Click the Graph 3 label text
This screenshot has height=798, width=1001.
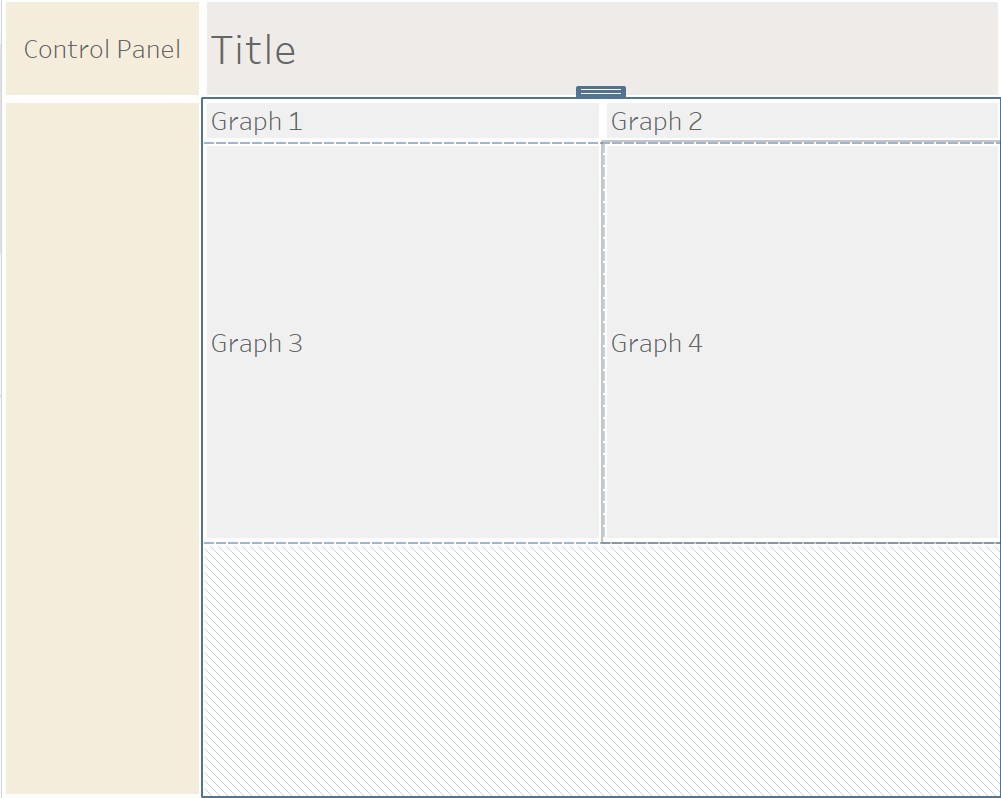[x=256, y=343]
